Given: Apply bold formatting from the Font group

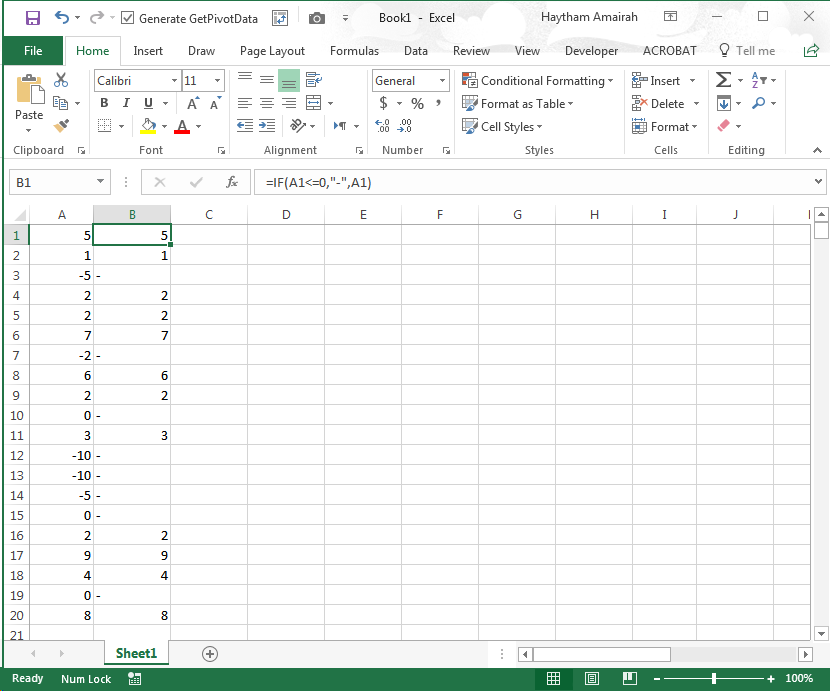Looking at the screenshot, I should pyautogui.click(x=103, y=103).
